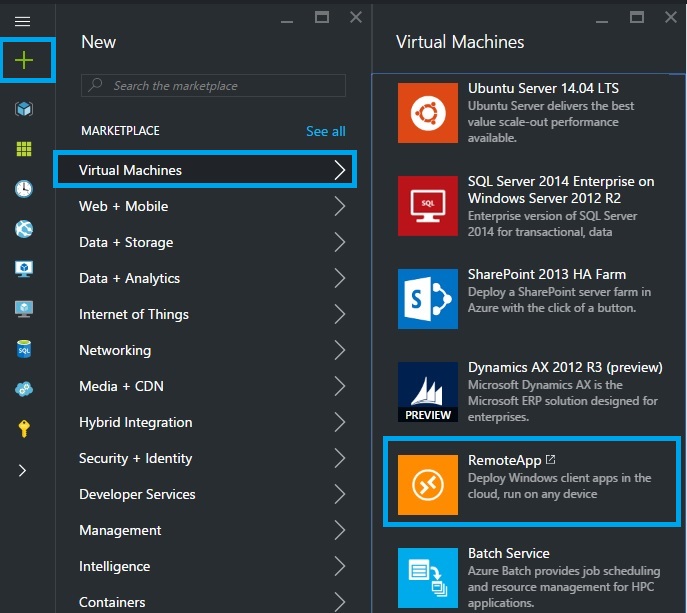Viewport: 687px width, 613px height.
Task: Click the yellow key icon in sidebar
Action: 23,428
